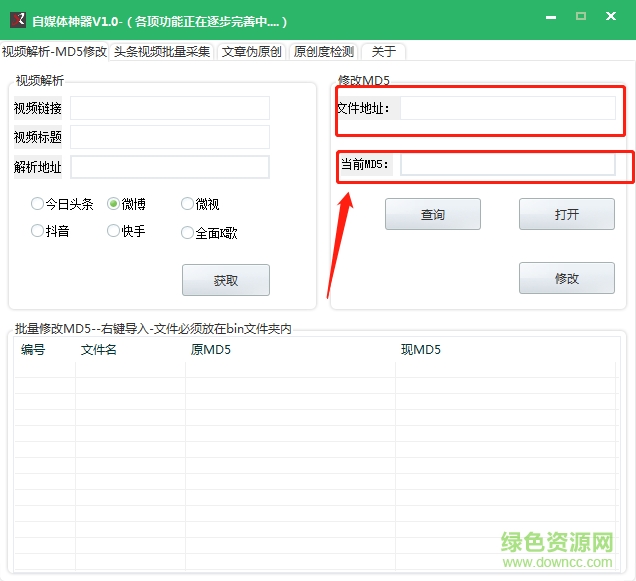Screen dimensions: 636x581
Task: Click the 打开 button to open file
Action: click(566, 214)
